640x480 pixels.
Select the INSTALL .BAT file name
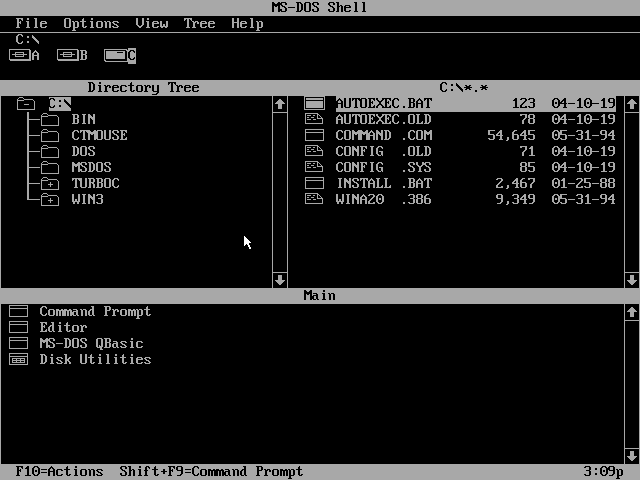tap(384, 183)
